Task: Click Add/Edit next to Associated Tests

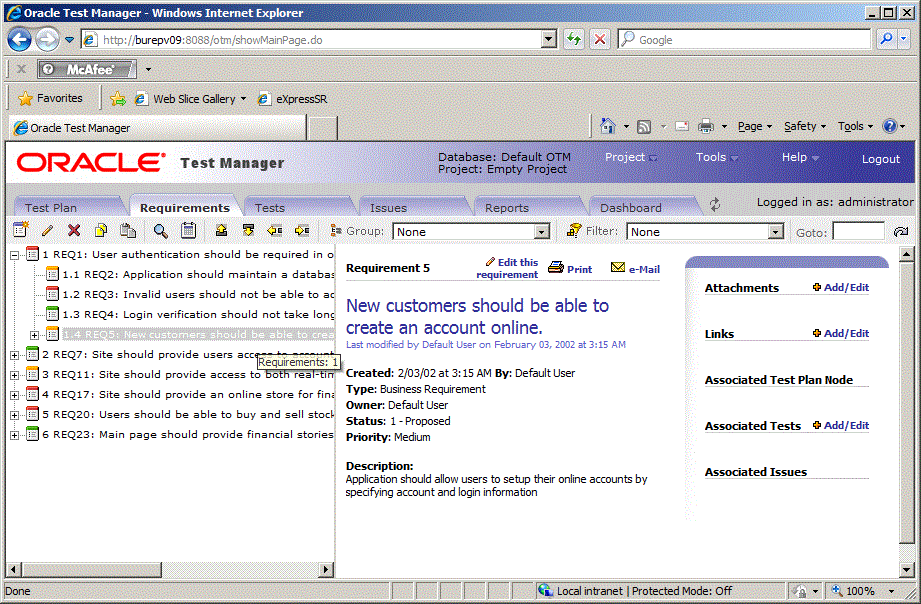Action: click(841, 425)
